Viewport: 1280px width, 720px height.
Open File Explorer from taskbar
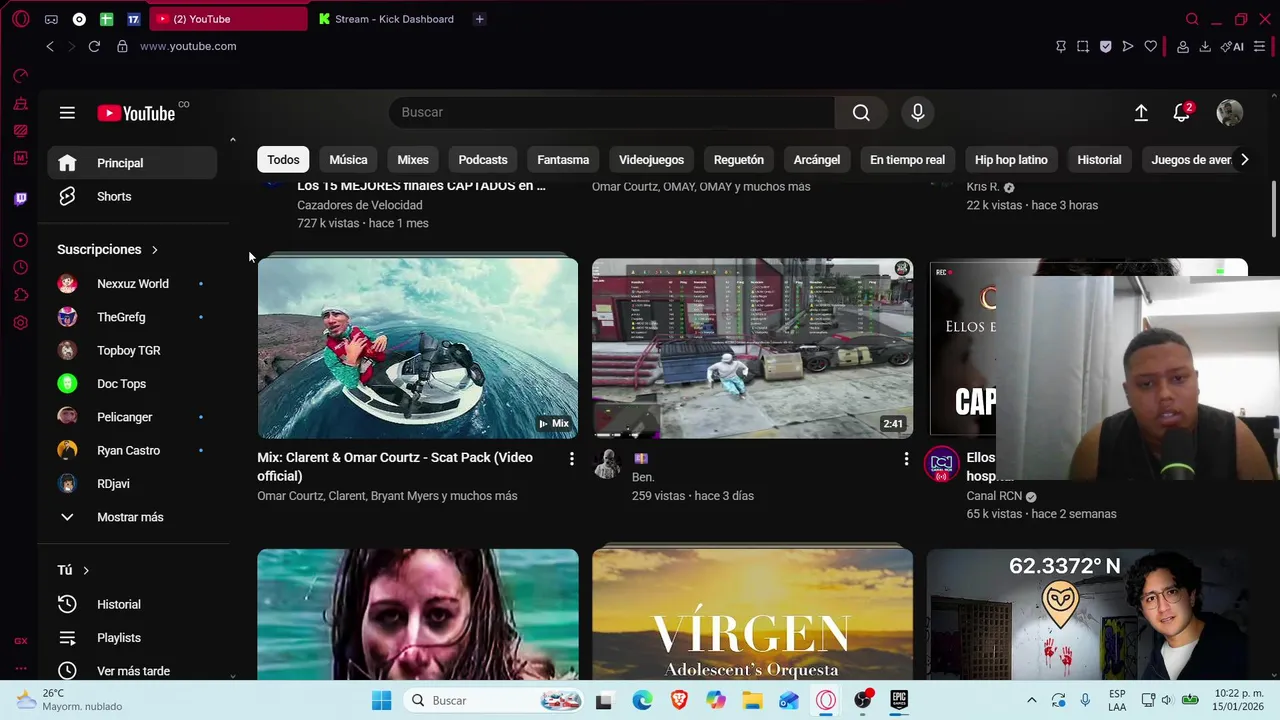(x=752, y=701)
